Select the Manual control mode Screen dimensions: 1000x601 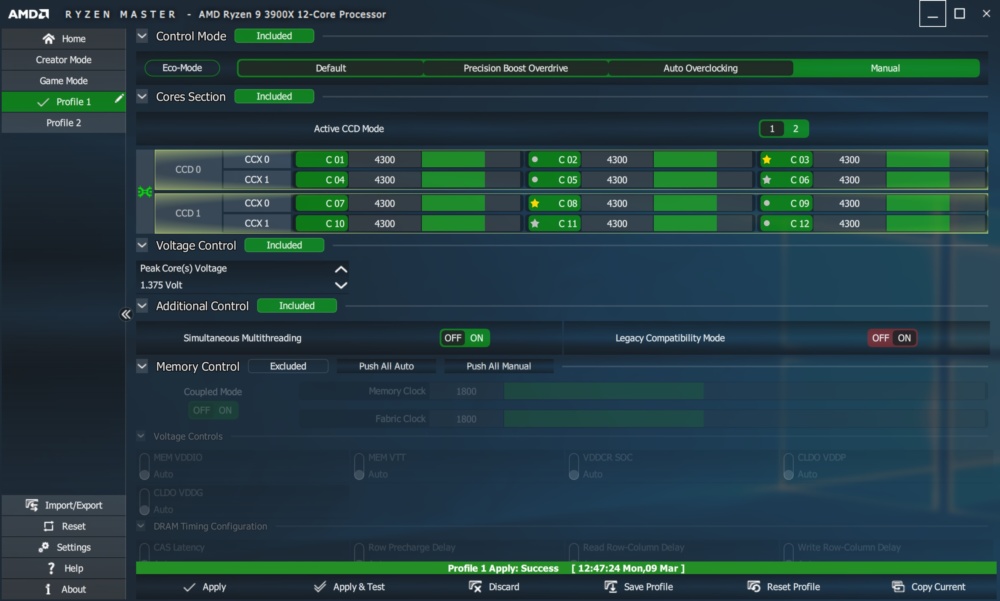[886, 68]
